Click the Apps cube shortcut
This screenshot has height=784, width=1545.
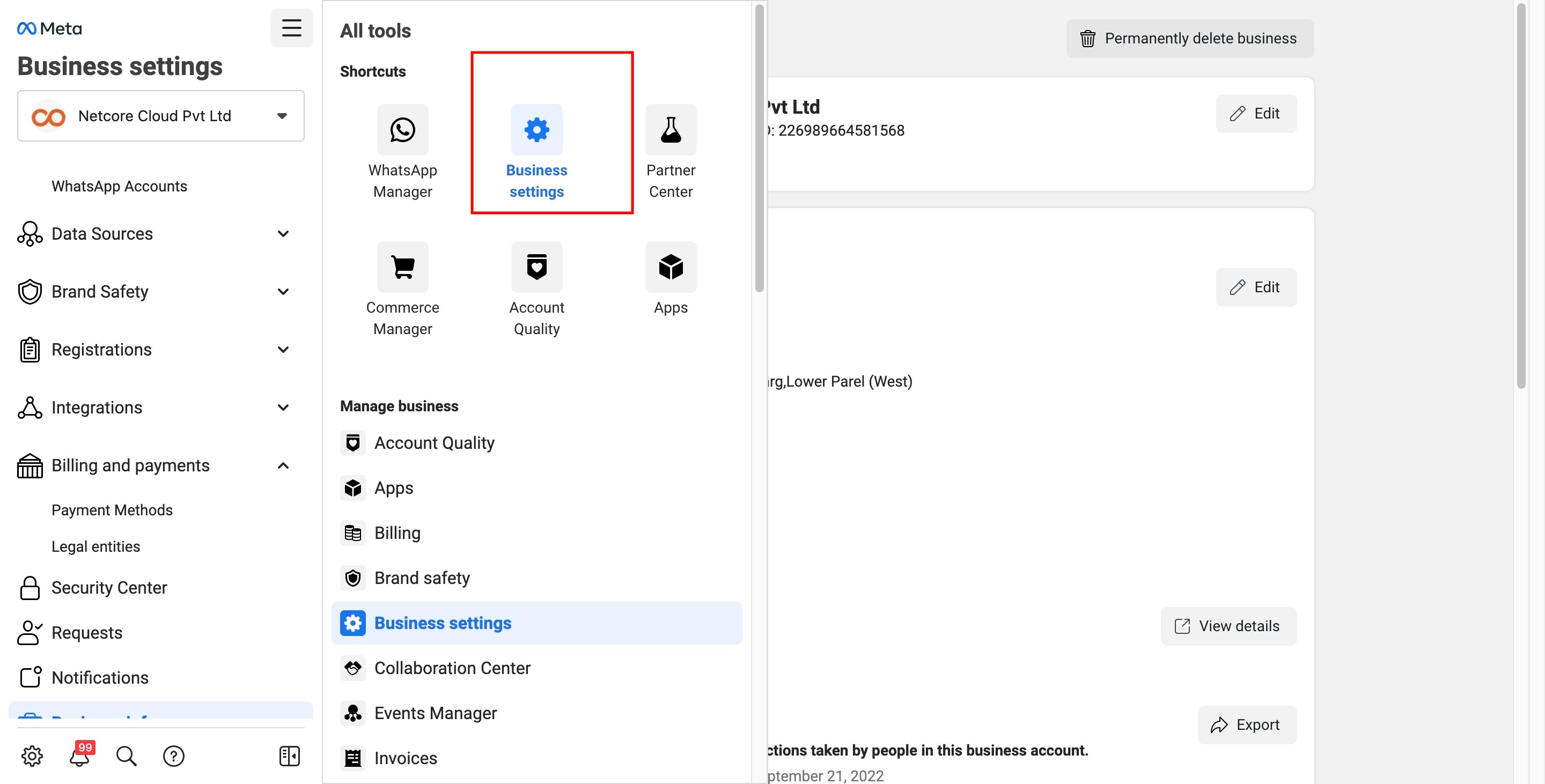point(670,268)
